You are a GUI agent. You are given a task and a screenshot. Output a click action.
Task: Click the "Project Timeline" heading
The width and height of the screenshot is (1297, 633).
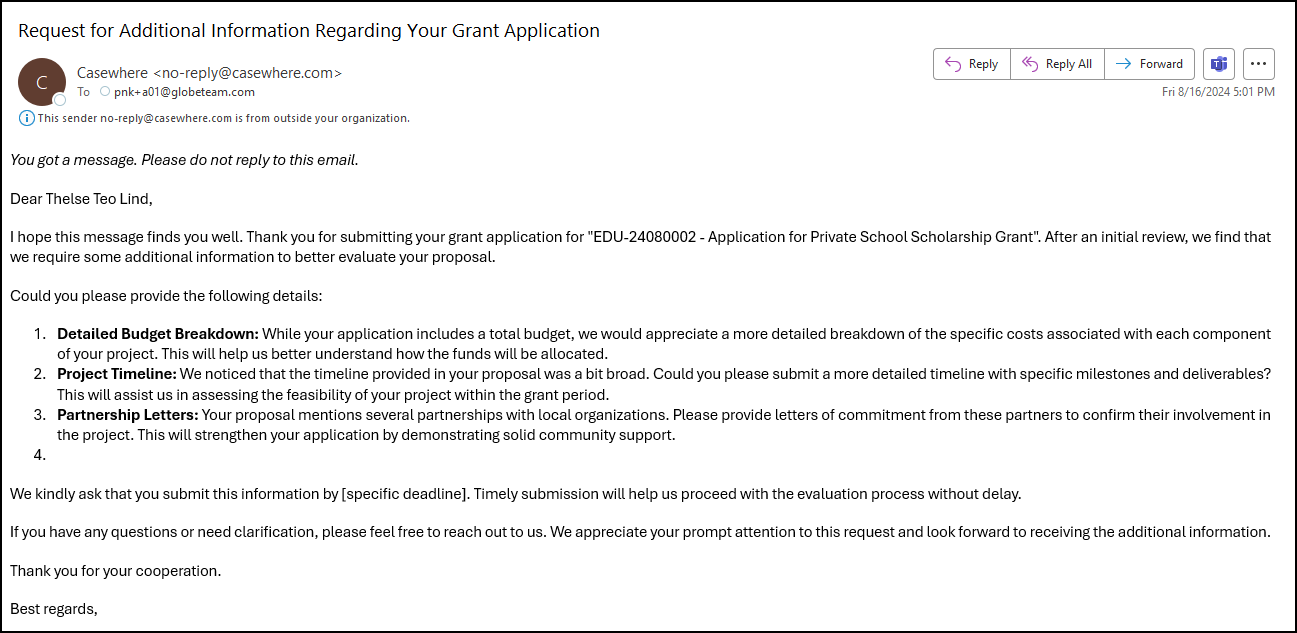(x=116, y=374)
